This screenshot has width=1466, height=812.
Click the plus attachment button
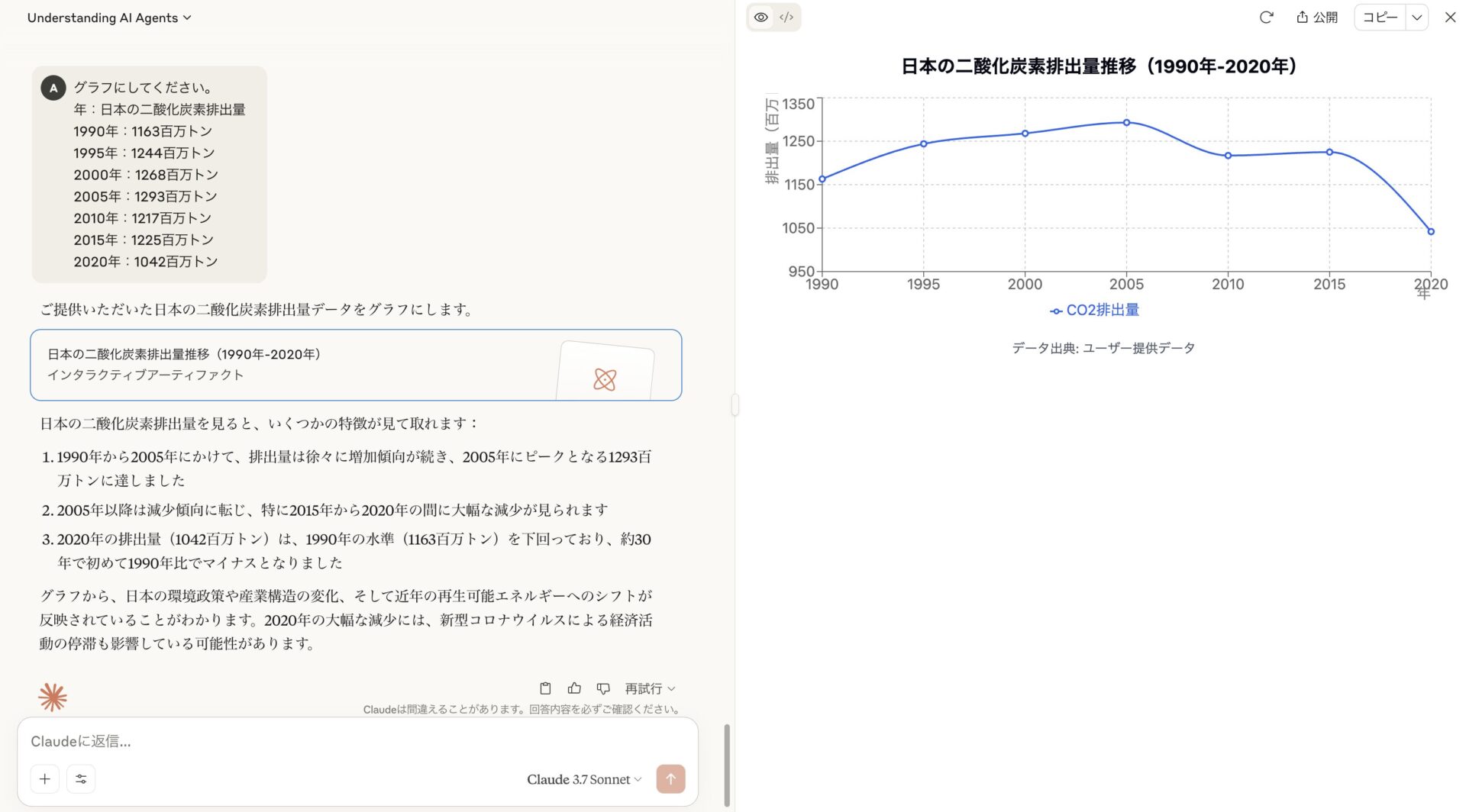(x=45, y=778)
